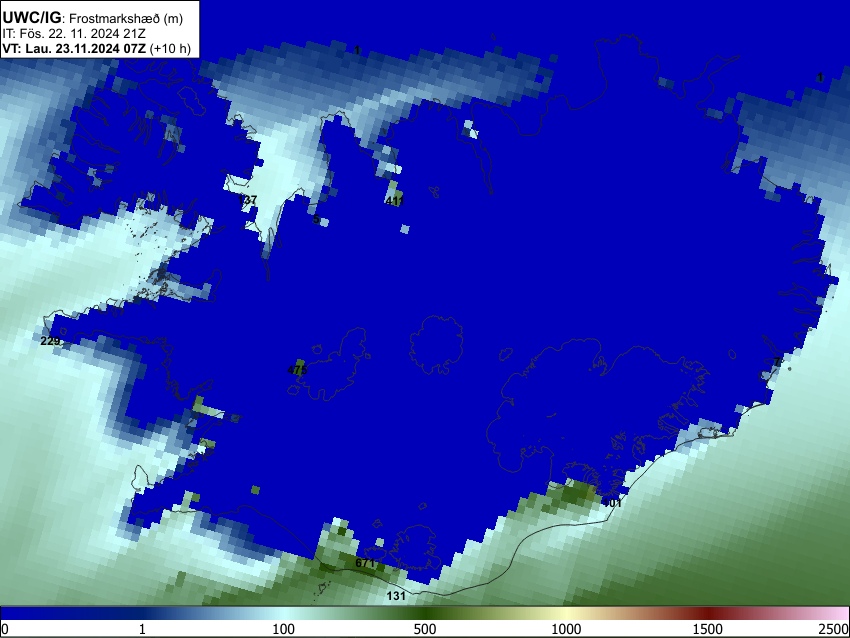
Task: Click the 'IT: Fös. 22. 11. 2024 21Z' line
Action: coord(74,34)
